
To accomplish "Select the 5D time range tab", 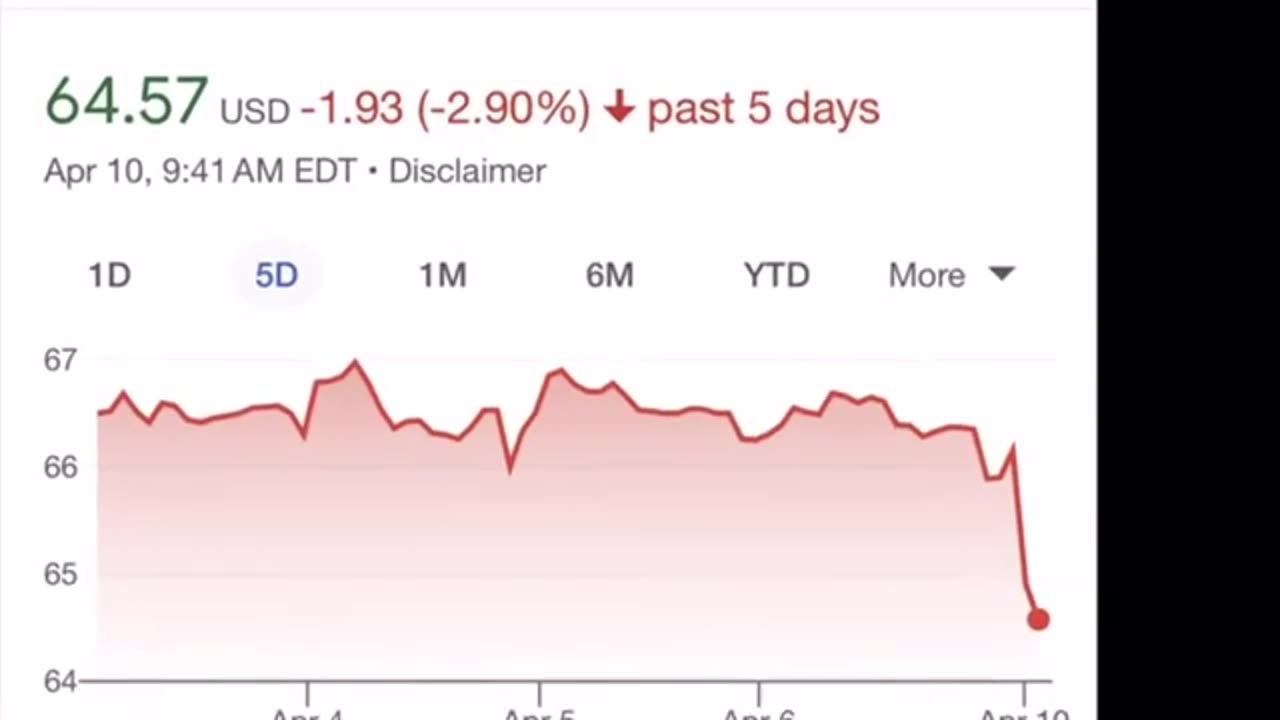I will 276,275.
